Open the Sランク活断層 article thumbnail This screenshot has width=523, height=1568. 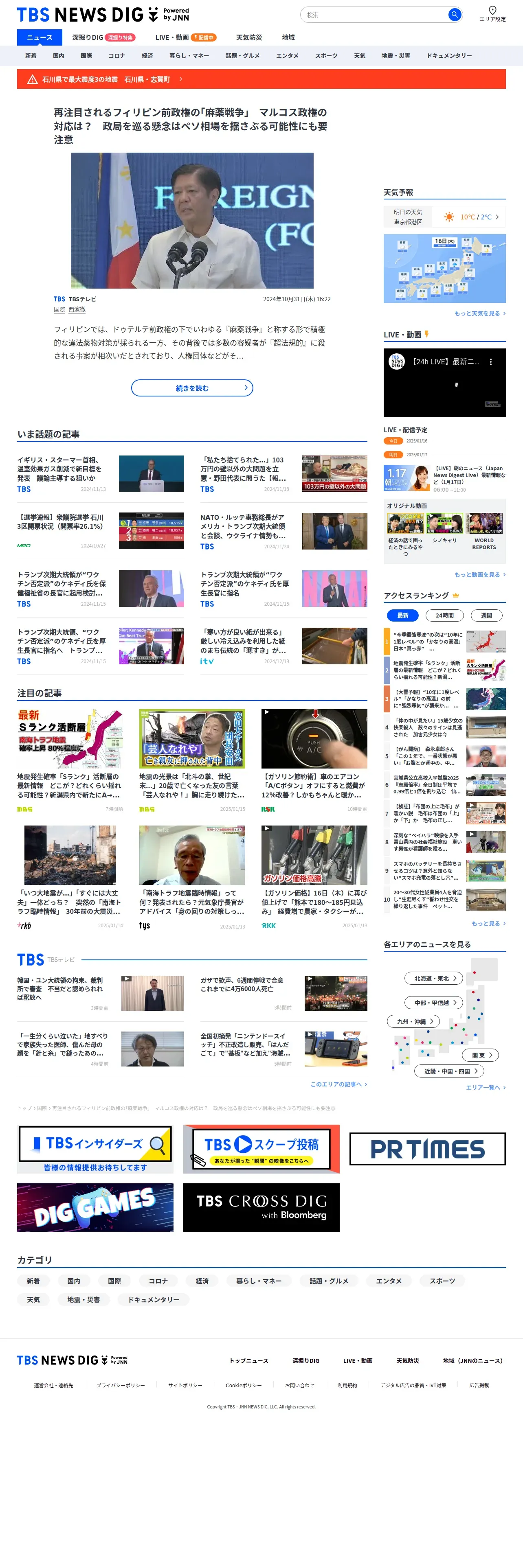pyautogui.click(x=70, y=738)
